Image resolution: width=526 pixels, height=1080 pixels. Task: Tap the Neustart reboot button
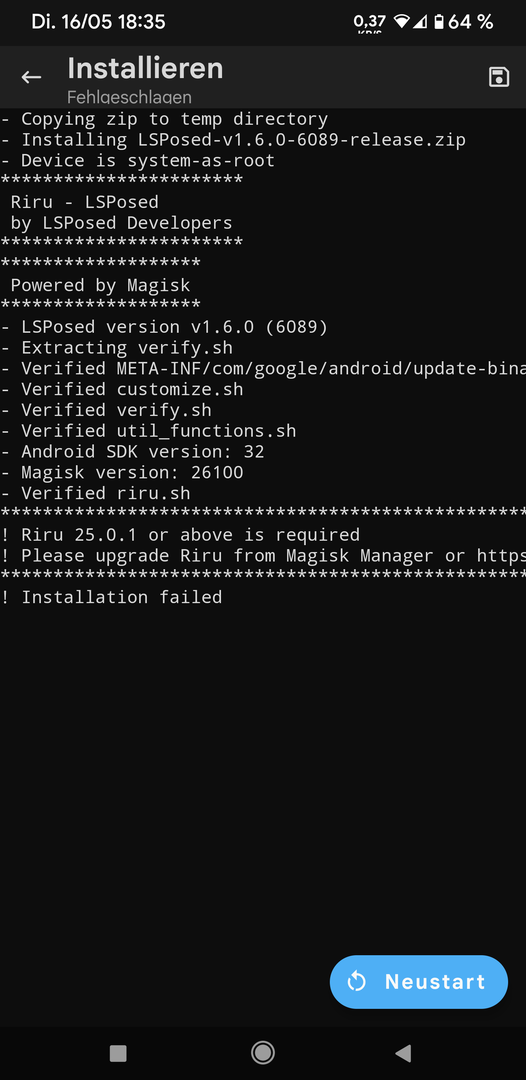coord(419,982)
